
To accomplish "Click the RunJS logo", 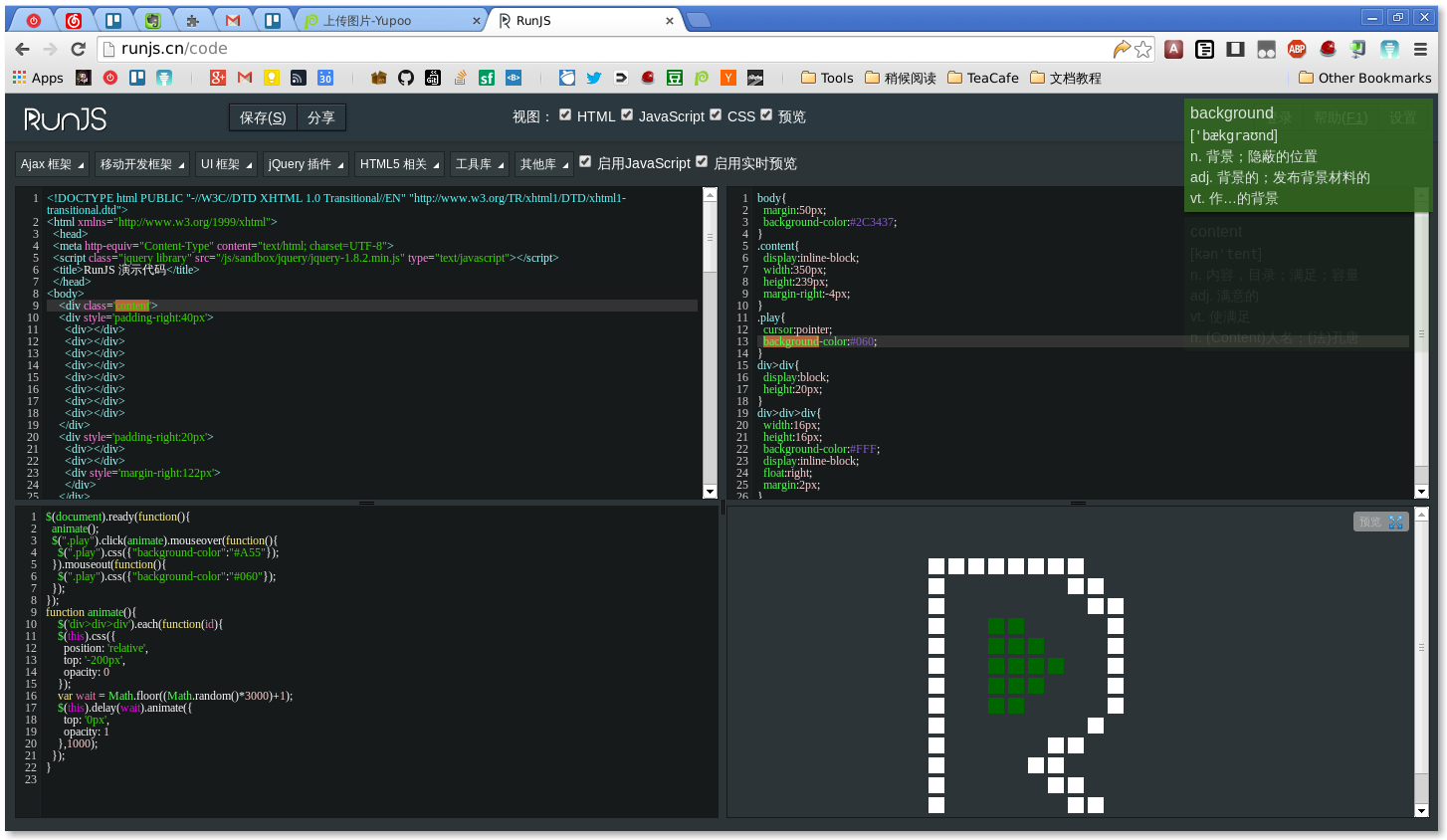I will [66, 119].
